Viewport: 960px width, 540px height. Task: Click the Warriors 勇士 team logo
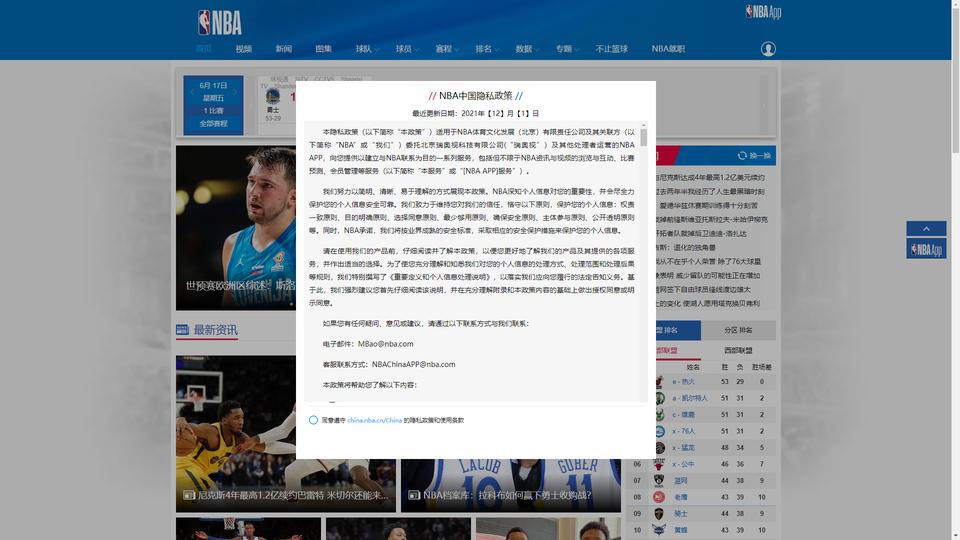click(273, 97)
